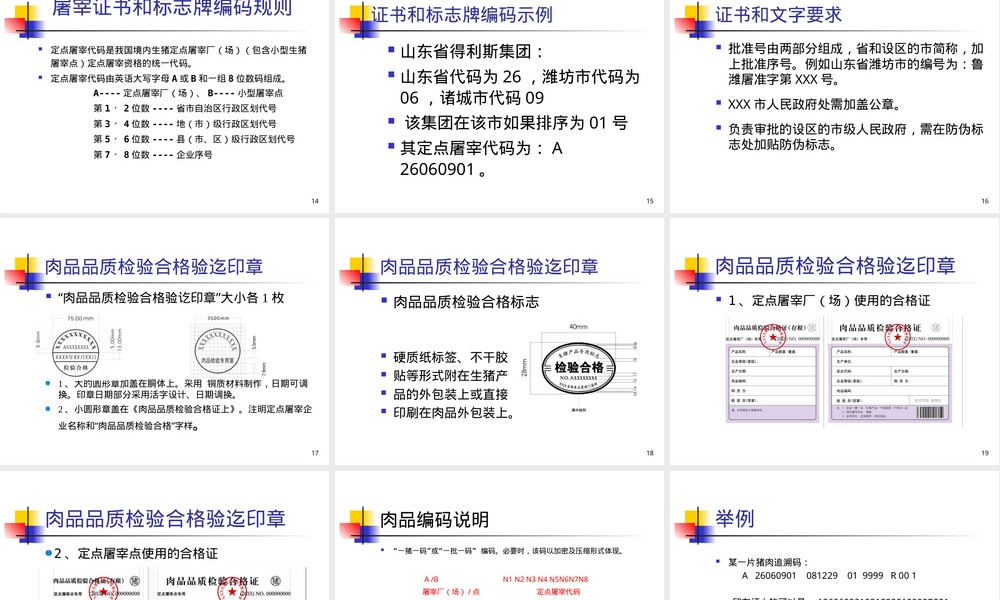
Task: Click the oval 检验合格 label image
Action: coord(578,368)
